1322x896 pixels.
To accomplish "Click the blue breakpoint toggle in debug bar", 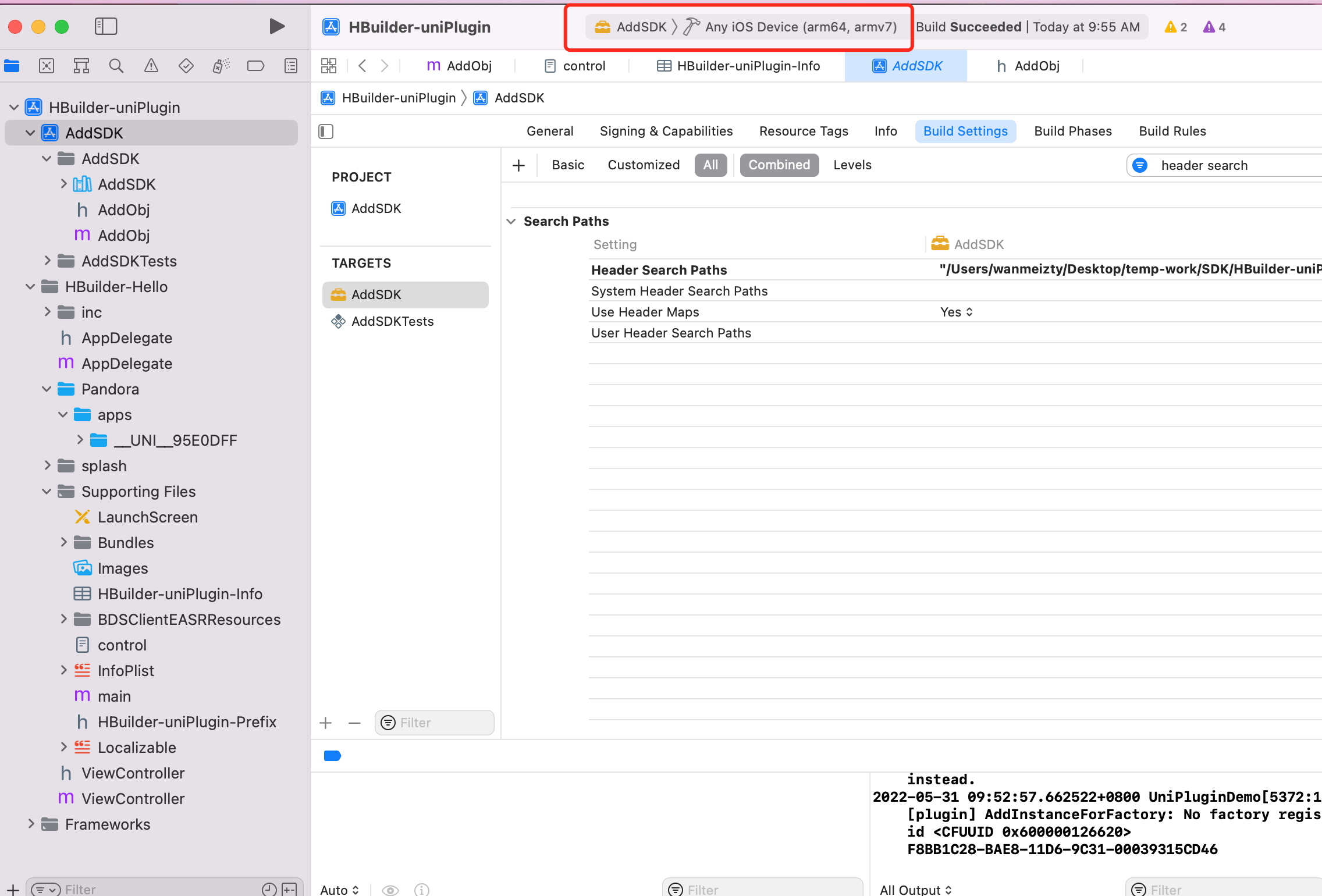I will click(332, 756).
